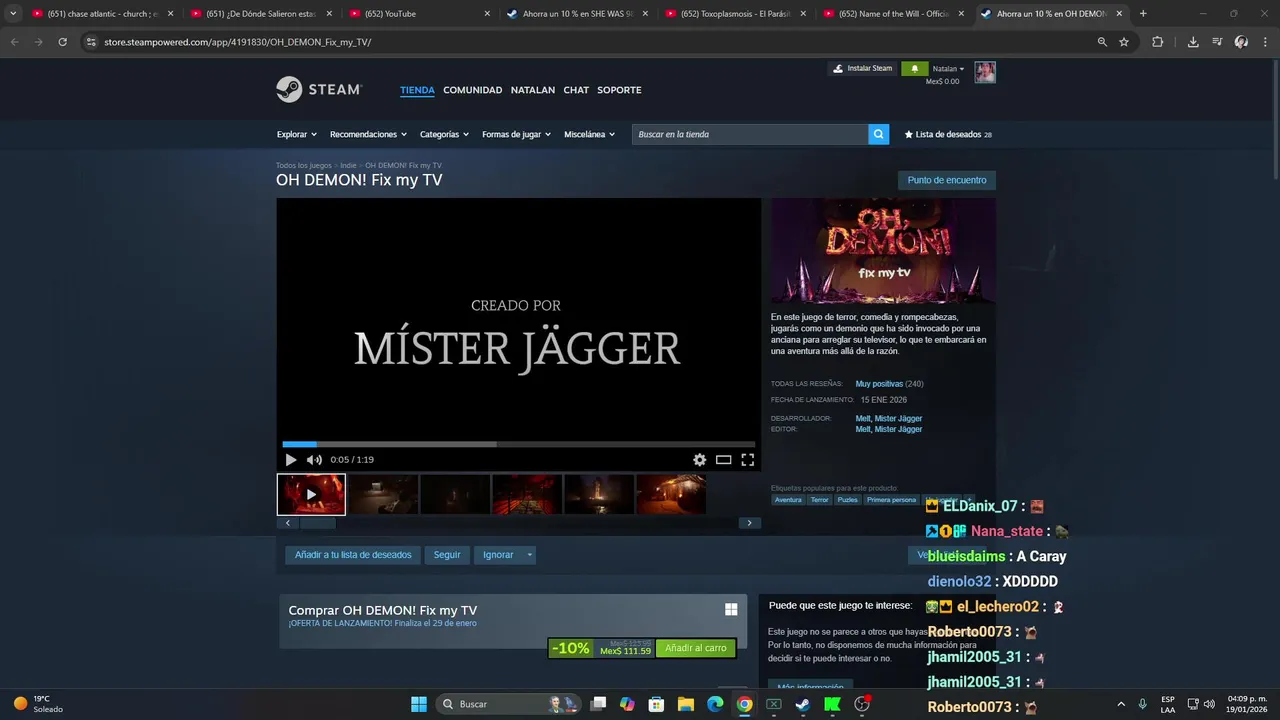The height and width of the screenshot is (720, 1280).
Task: Open a new browser tab
Action: [1143, 14]
